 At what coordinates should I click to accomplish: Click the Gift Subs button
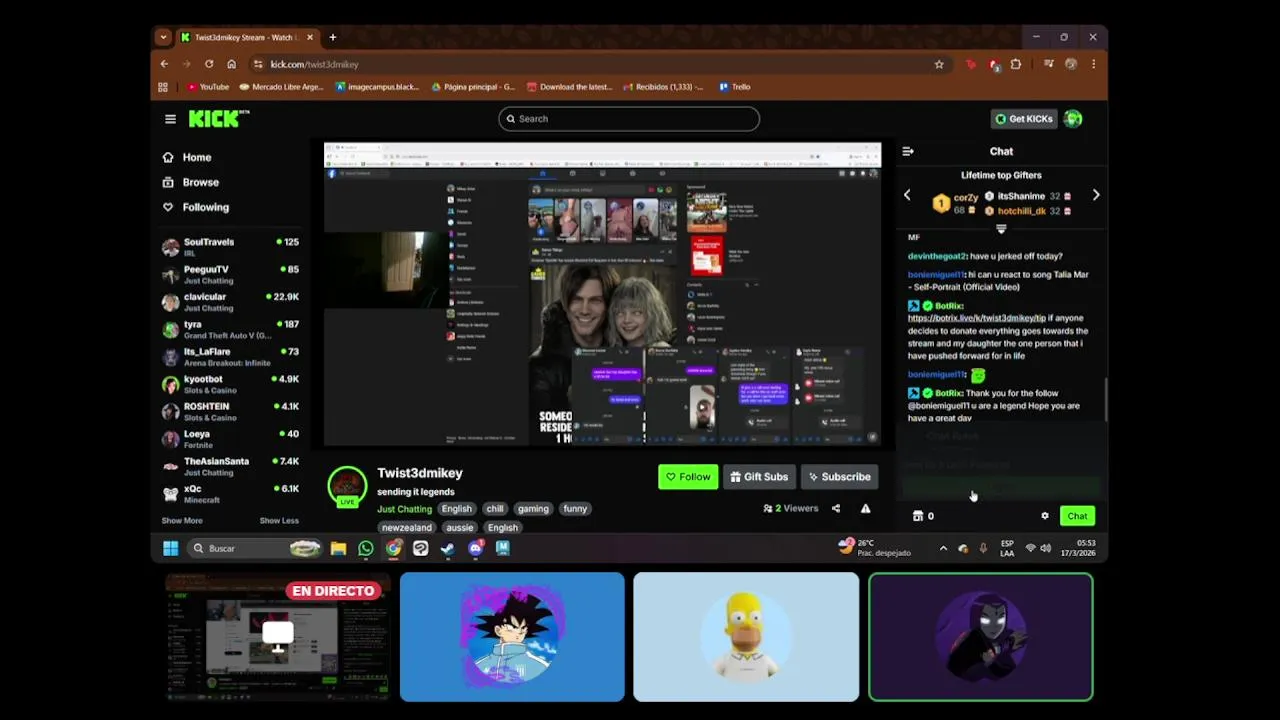pos(759,477)
